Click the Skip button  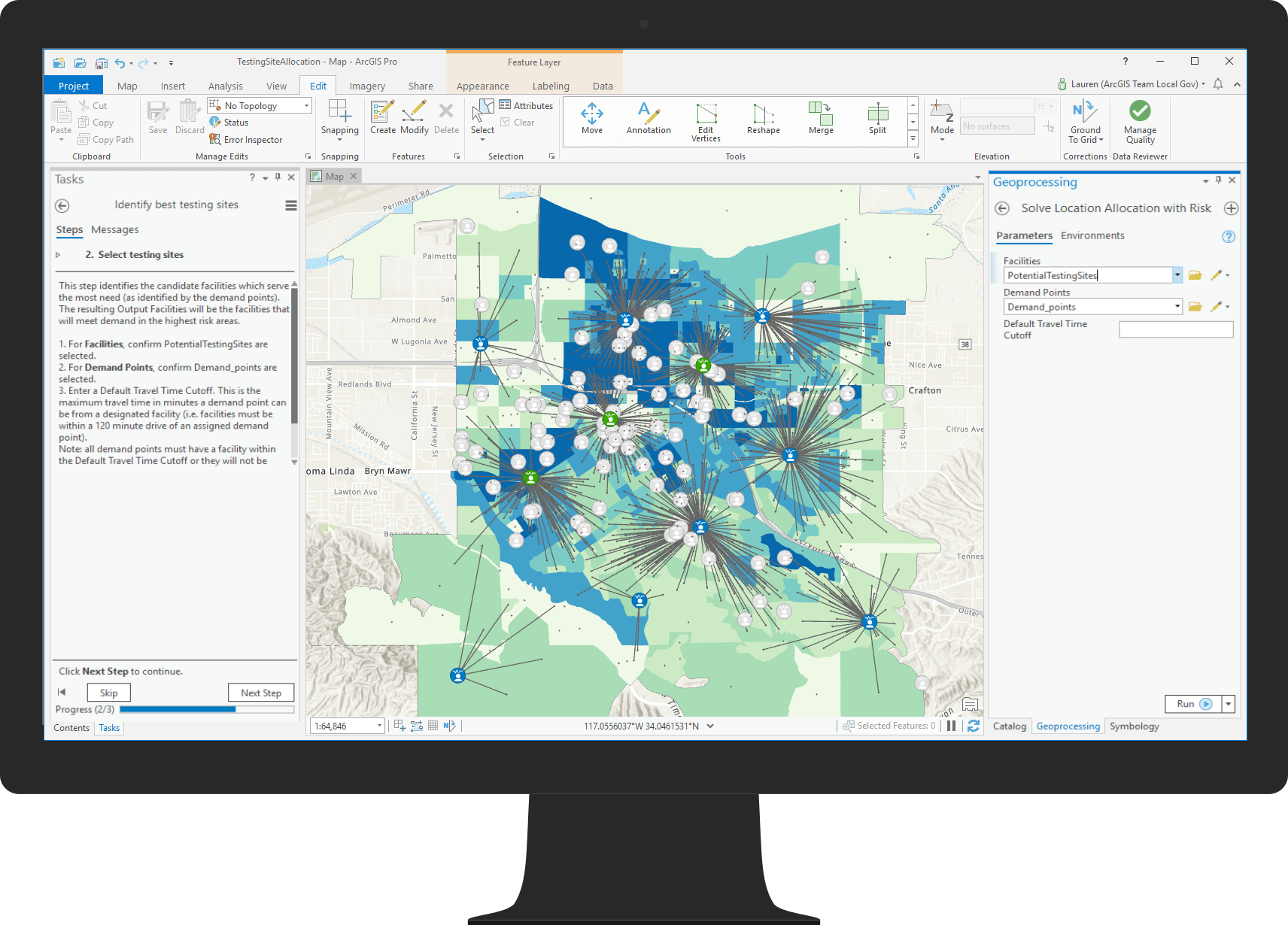coord(109,693)
